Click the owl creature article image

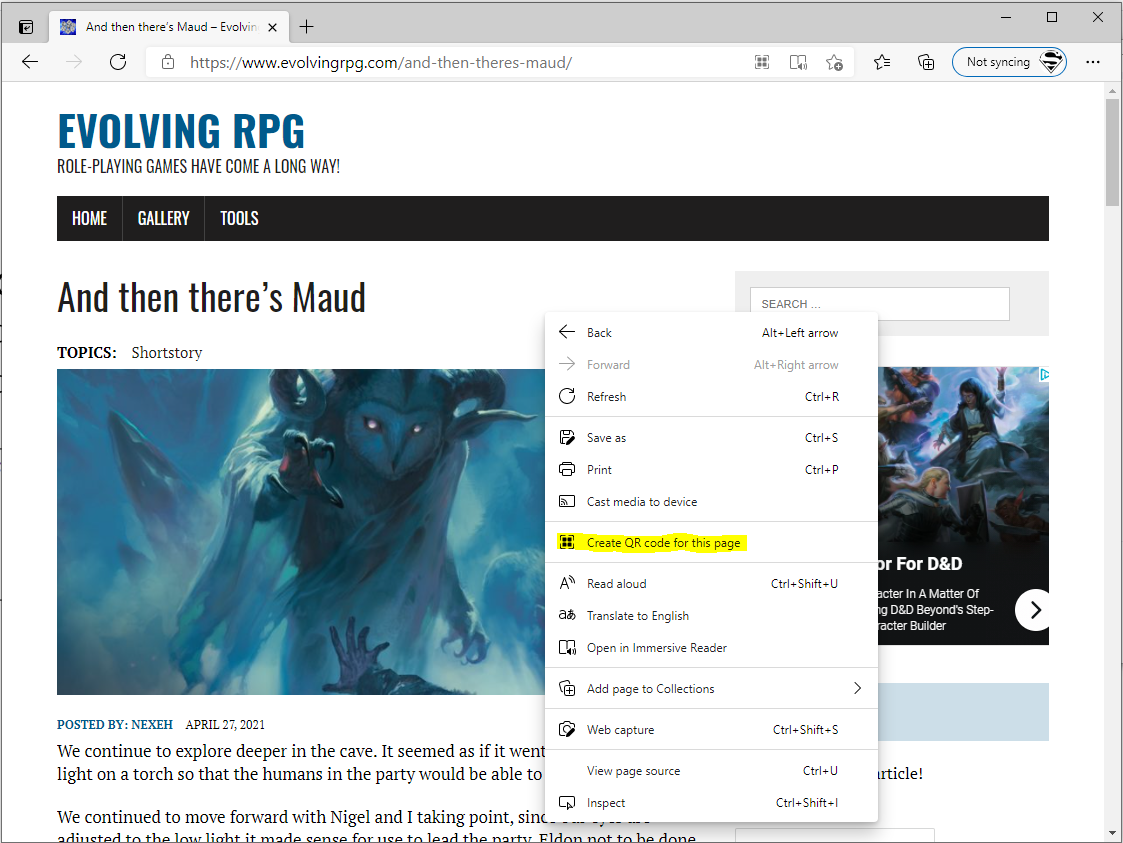pos(301,531)
